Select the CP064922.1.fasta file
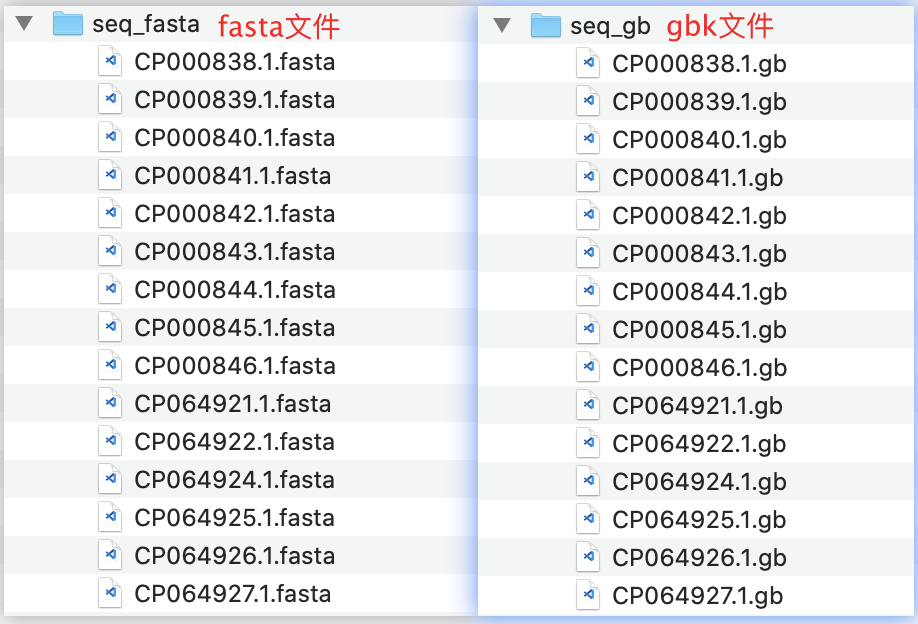The width and height of the screenshot is (918, 624). [x=234, y=442]
